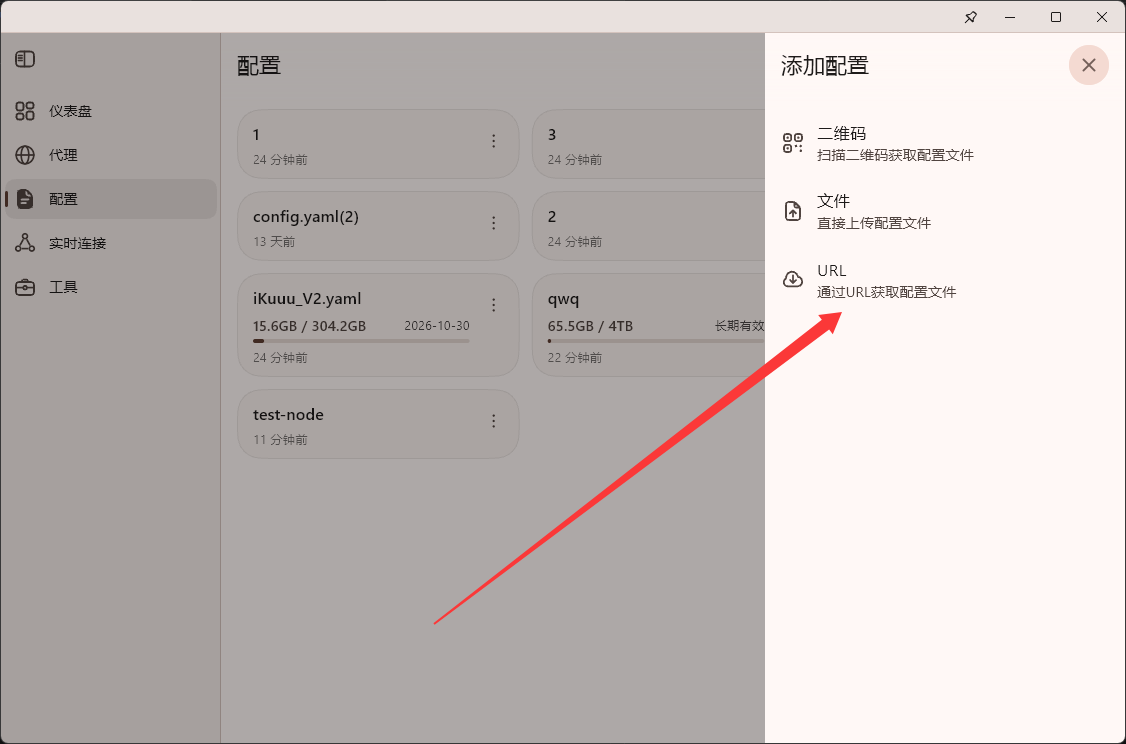
Task: Go to the 代理 page
Action: (x=111, y=155)
